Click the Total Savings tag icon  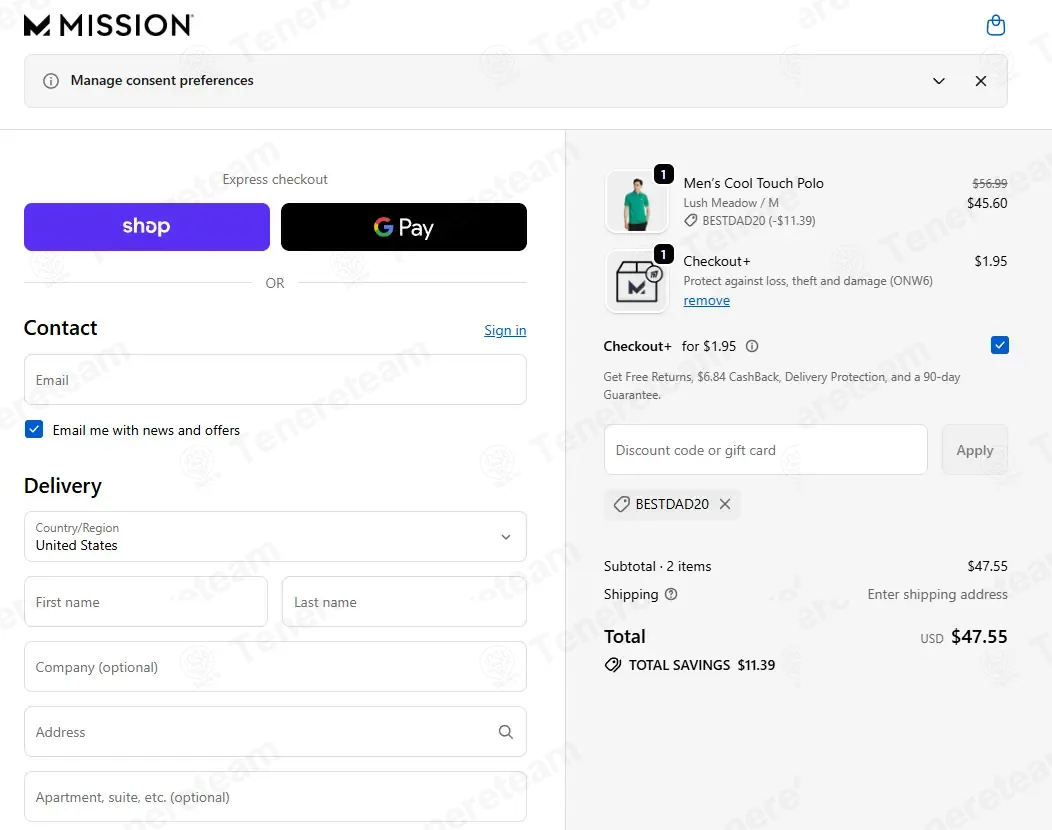(x=613, y=665)
